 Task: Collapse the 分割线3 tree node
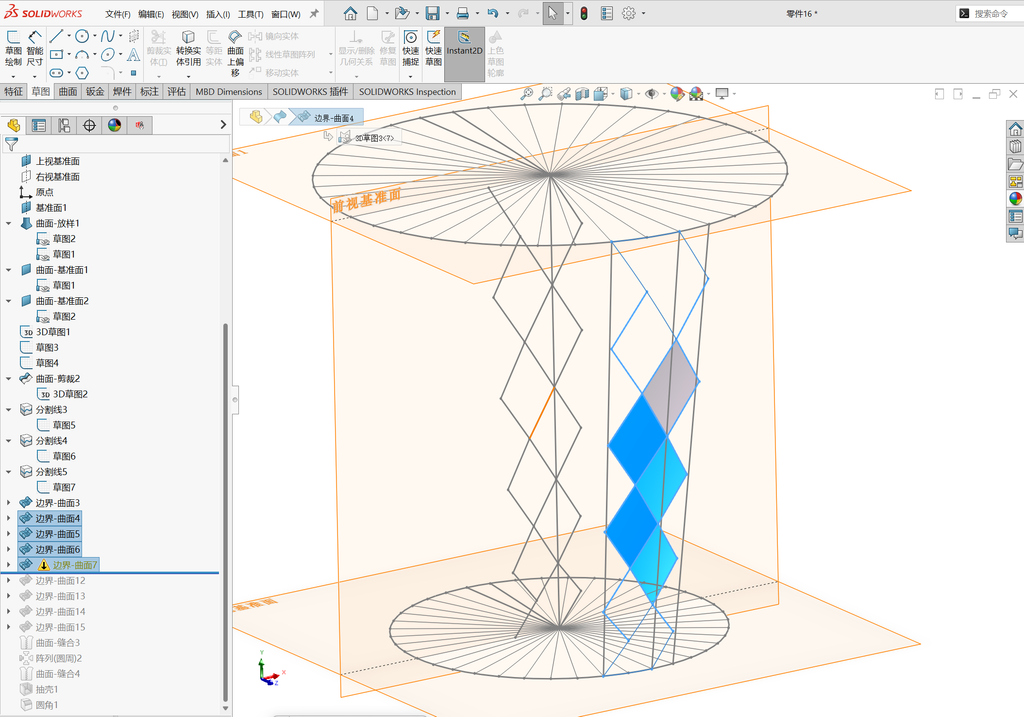(x=8, y=410)
